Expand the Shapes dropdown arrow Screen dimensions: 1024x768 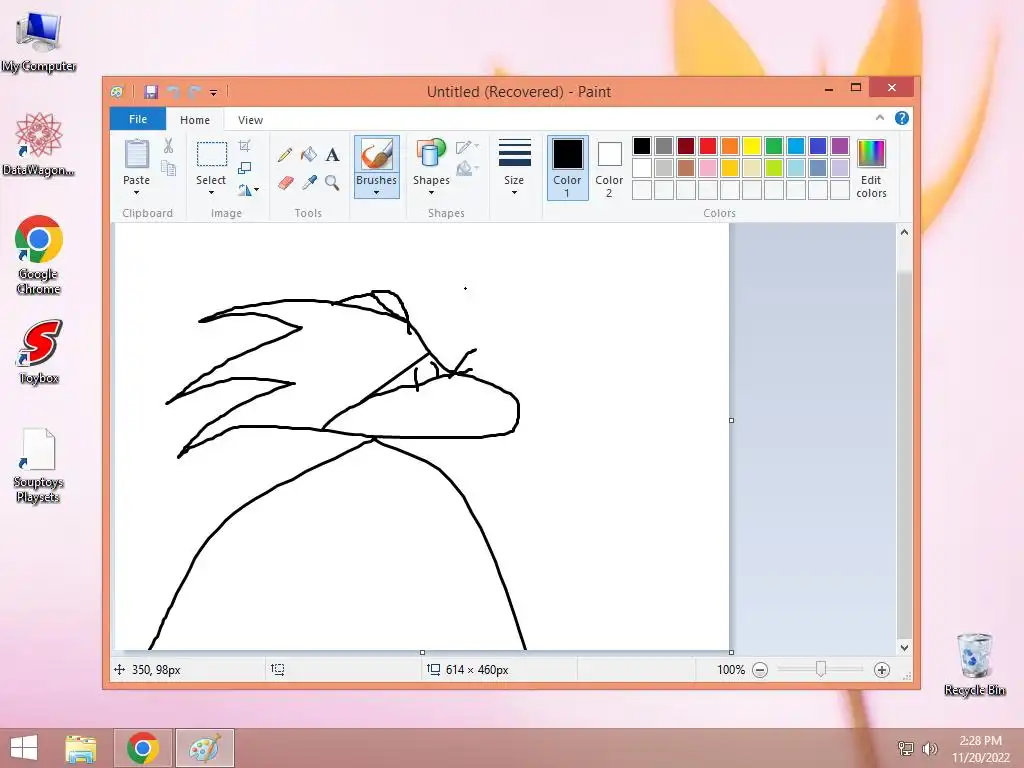click(x=431, y=193)
